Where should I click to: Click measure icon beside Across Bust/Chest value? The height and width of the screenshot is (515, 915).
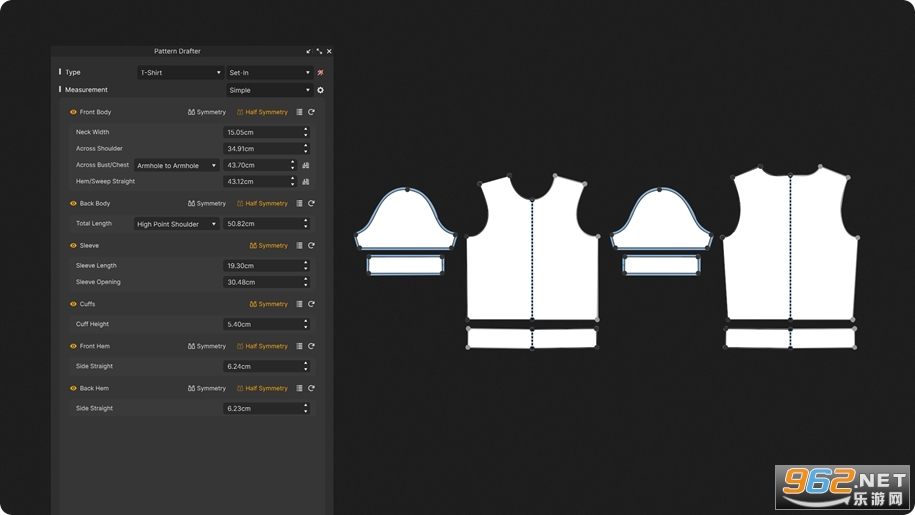point(306,166)
